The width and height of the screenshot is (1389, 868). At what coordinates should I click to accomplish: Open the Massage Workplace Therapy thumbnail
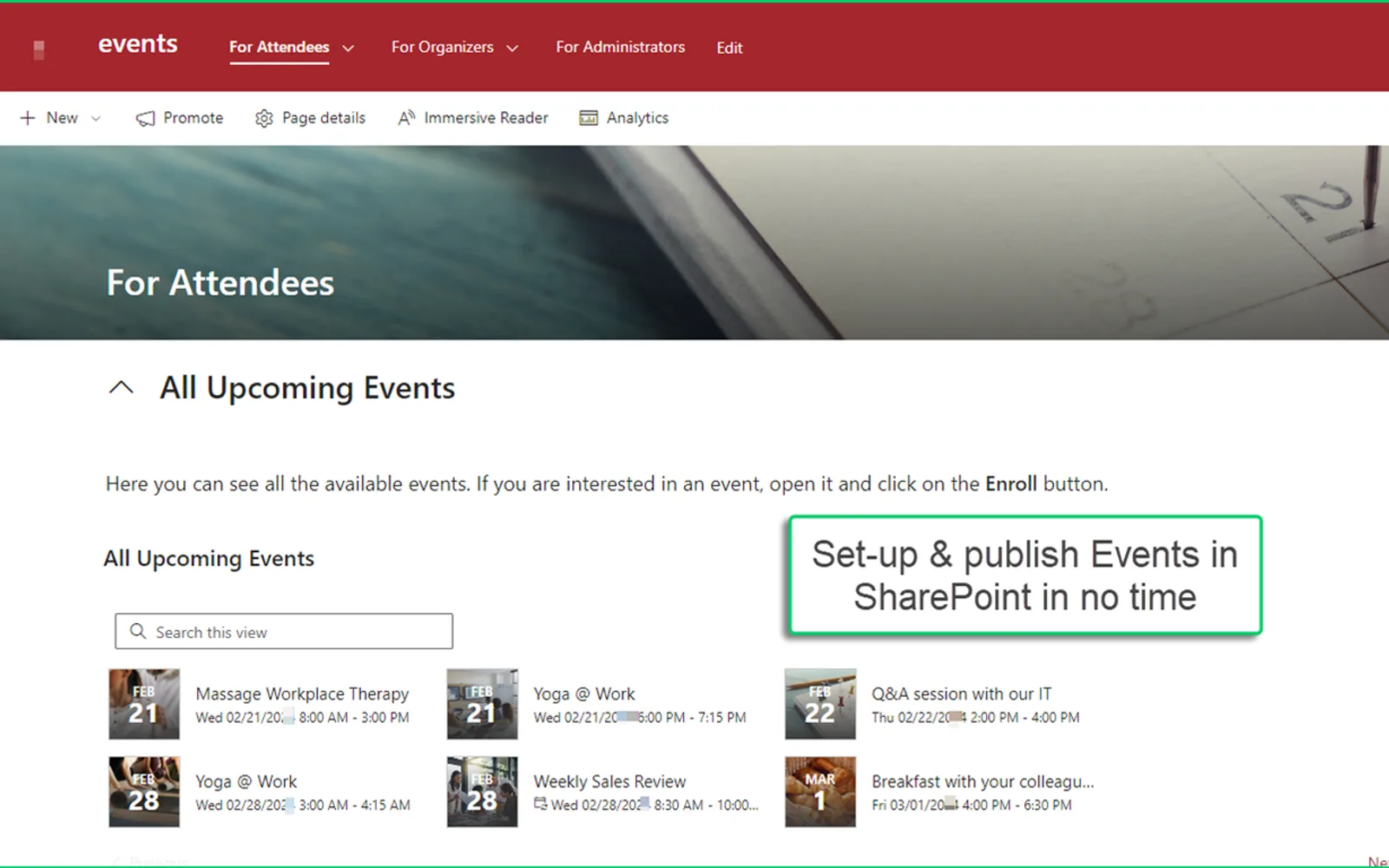point(144,704)
